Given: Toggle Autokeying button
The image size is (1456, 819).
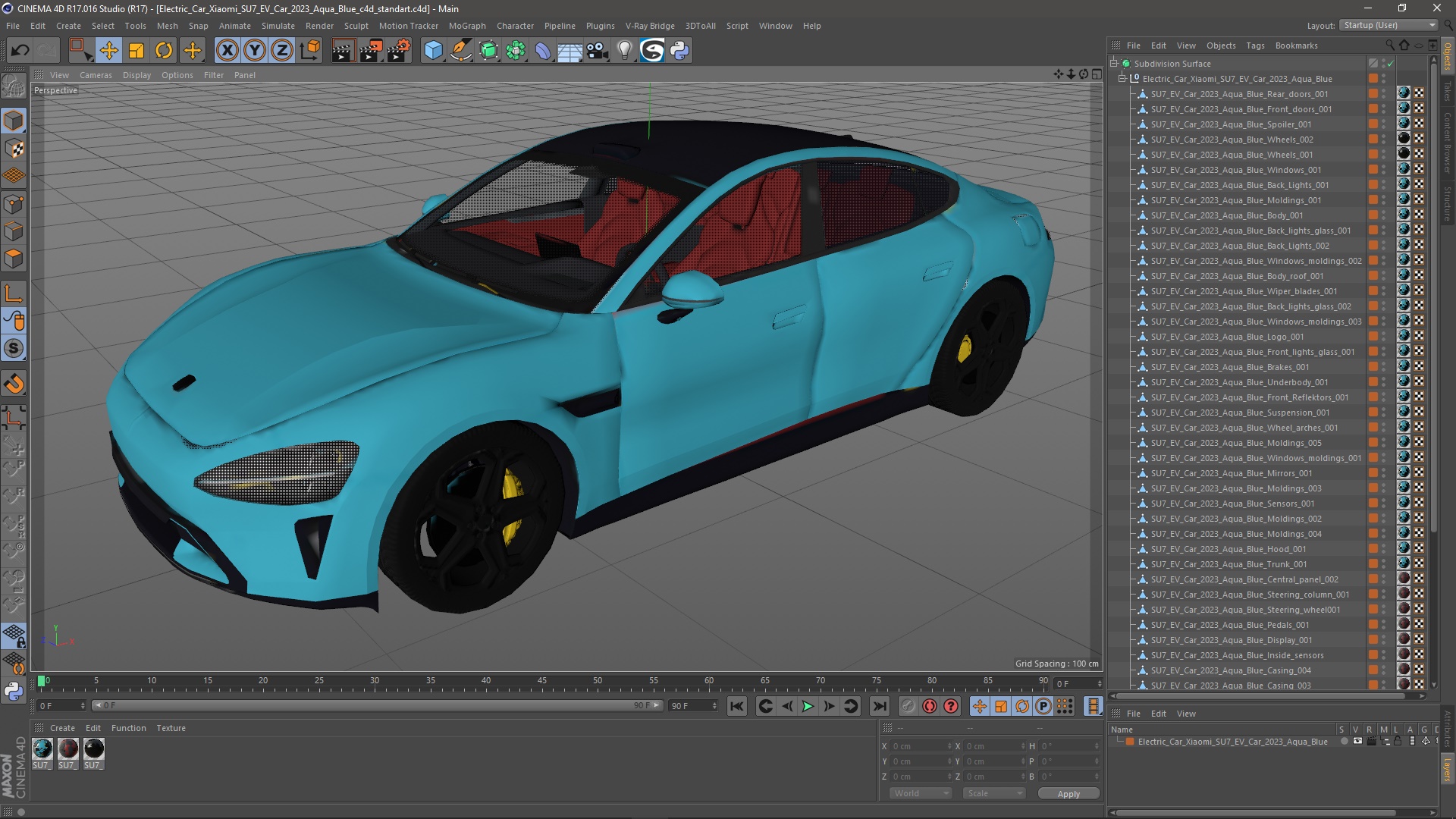Looking at the screenshot, I should (929, 706).
